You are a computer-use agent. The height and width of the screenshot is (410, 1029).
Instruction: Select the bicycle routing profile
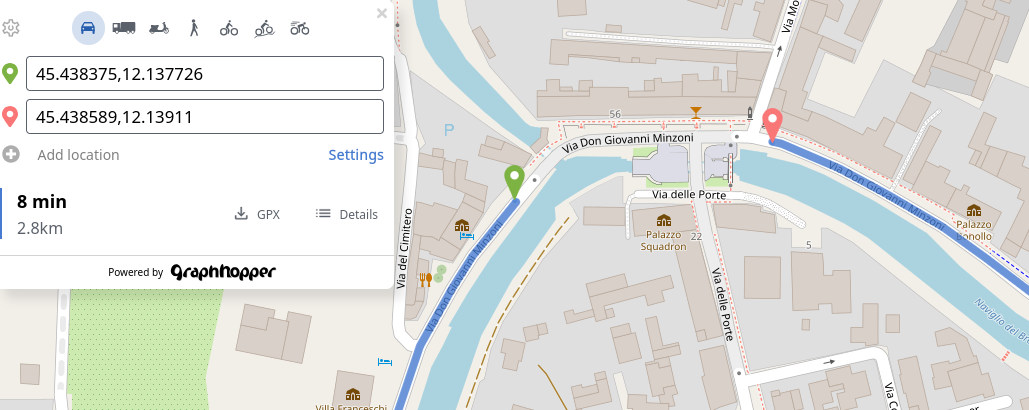pos(229,28)
